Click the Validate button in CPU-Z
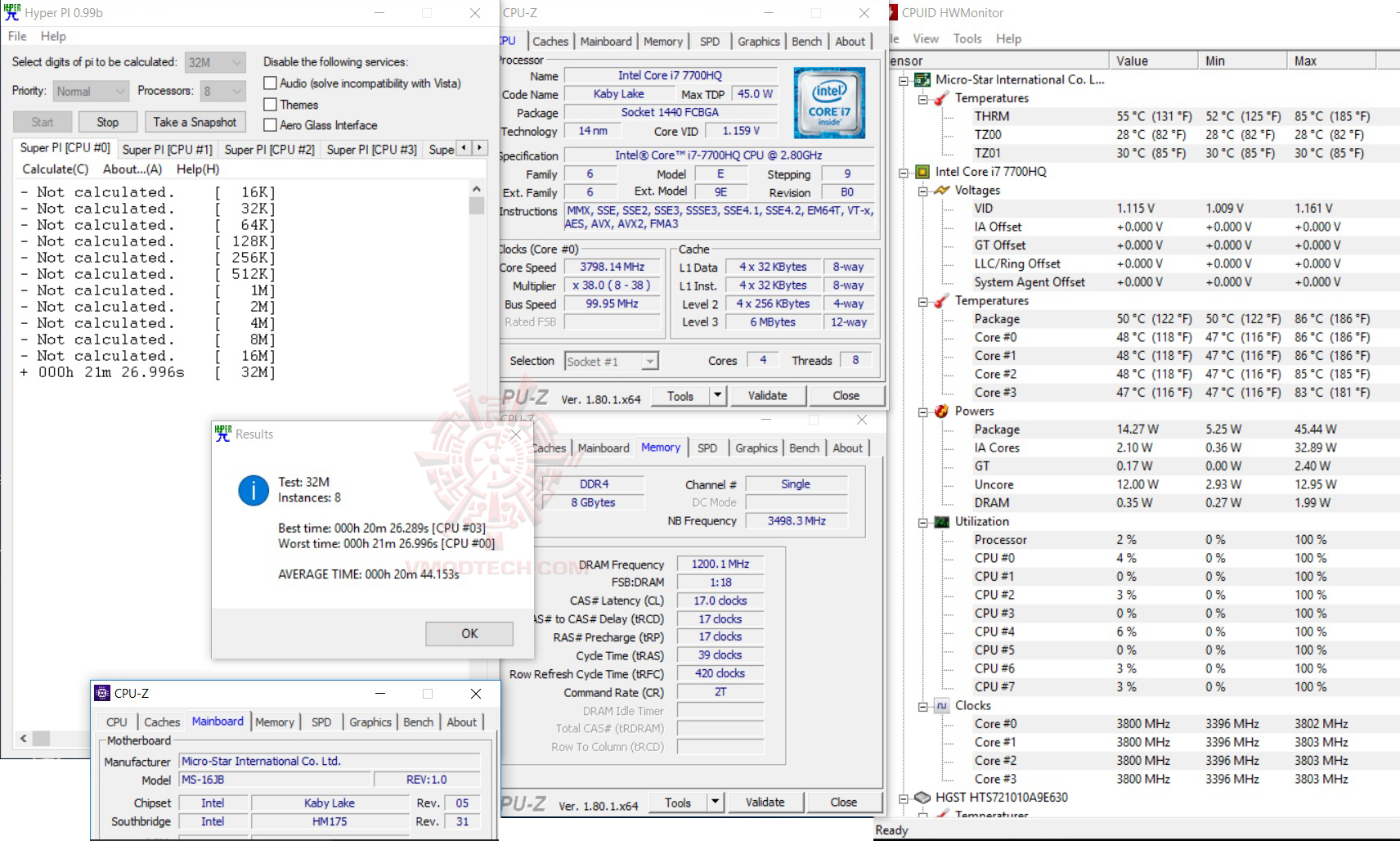 coord(767,395)
